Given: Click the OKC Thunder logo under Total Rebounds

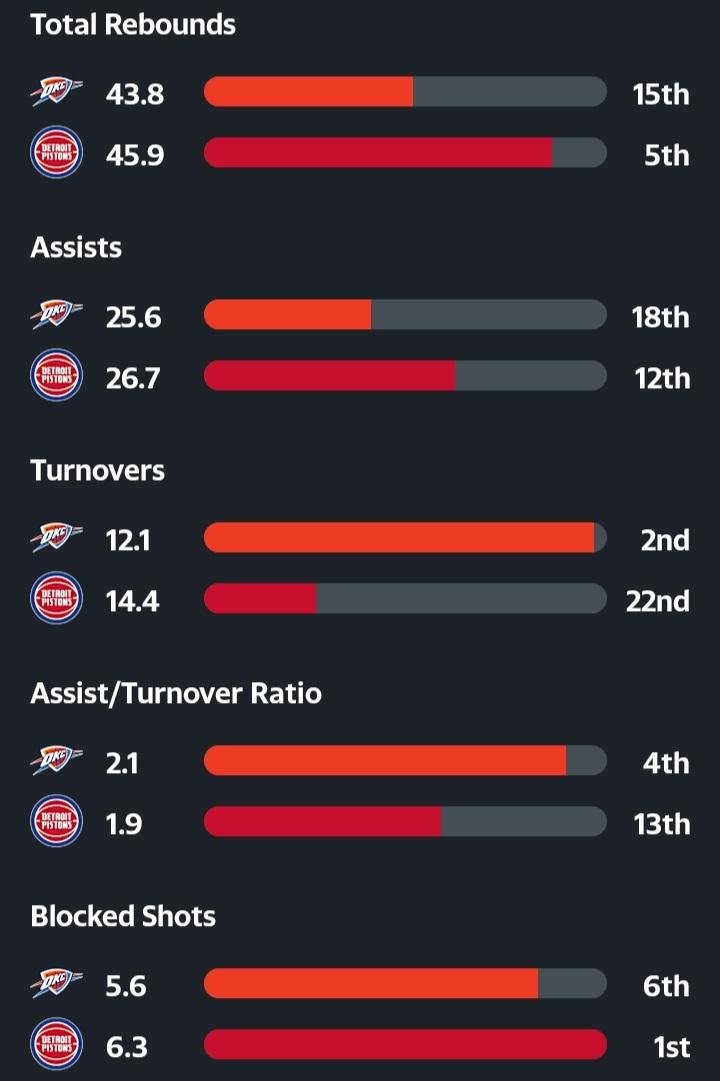Looking at the screenshot, I should pyautogui.click(x=56, y=93).
